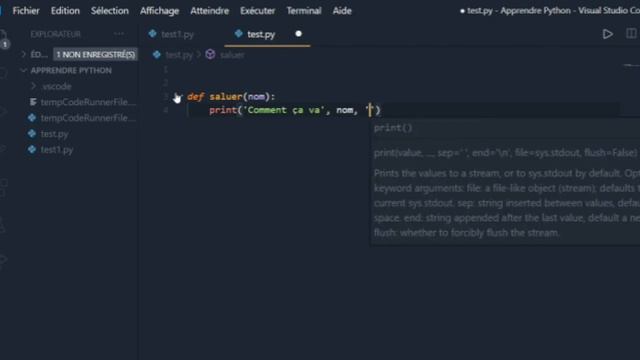This screenshot has height=360, width=640.
Task: Click the saluer symbol cube icon
Action: pos(210,54)
